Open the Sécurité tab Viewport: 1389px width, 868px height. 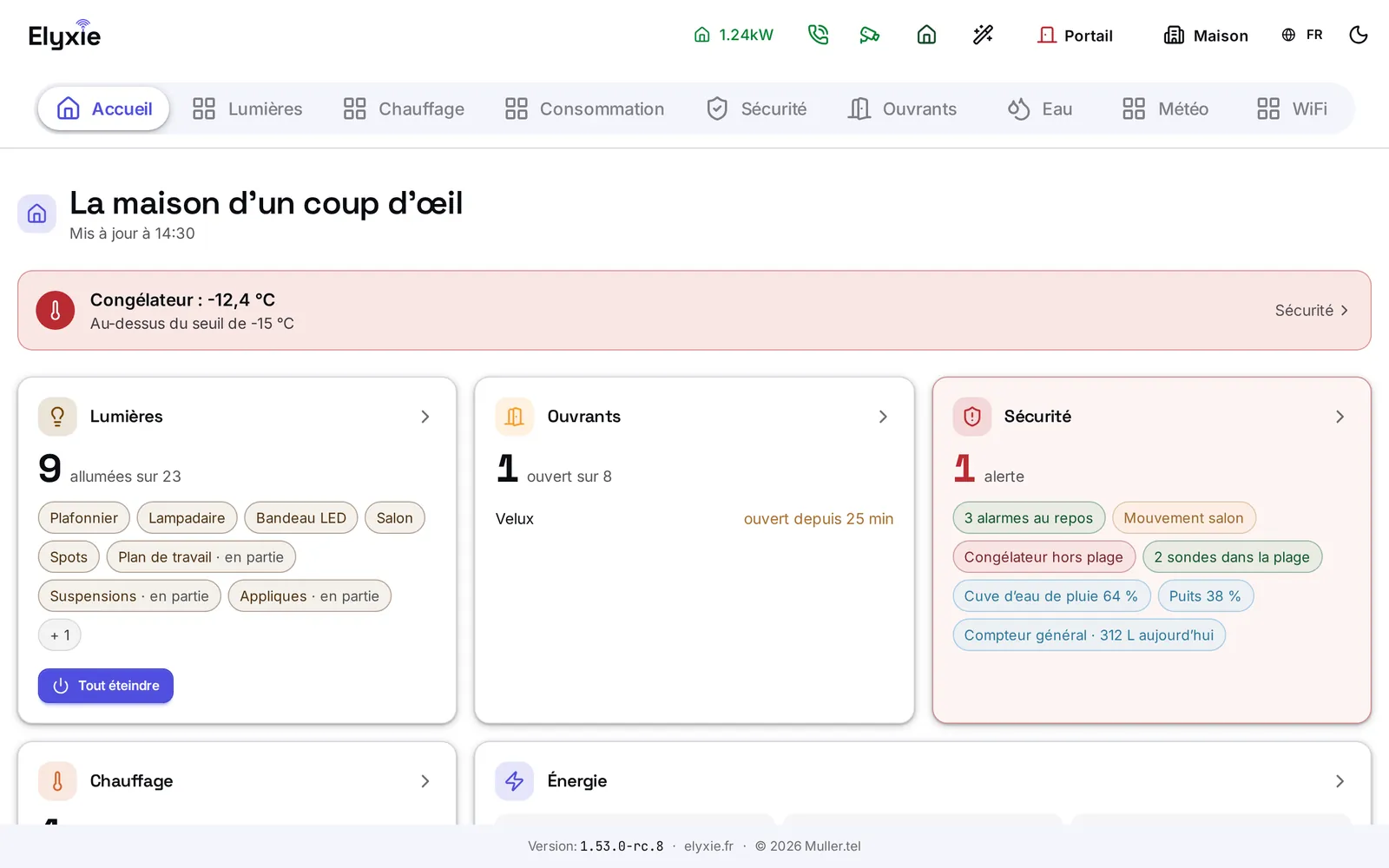tap(757, 108)
